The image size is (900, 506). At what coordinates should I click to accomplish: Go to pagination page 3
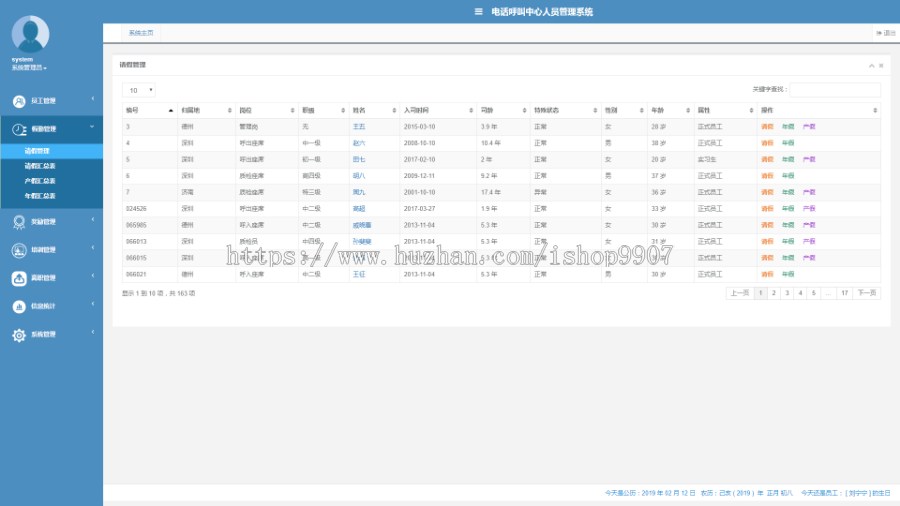click(787, 293)
